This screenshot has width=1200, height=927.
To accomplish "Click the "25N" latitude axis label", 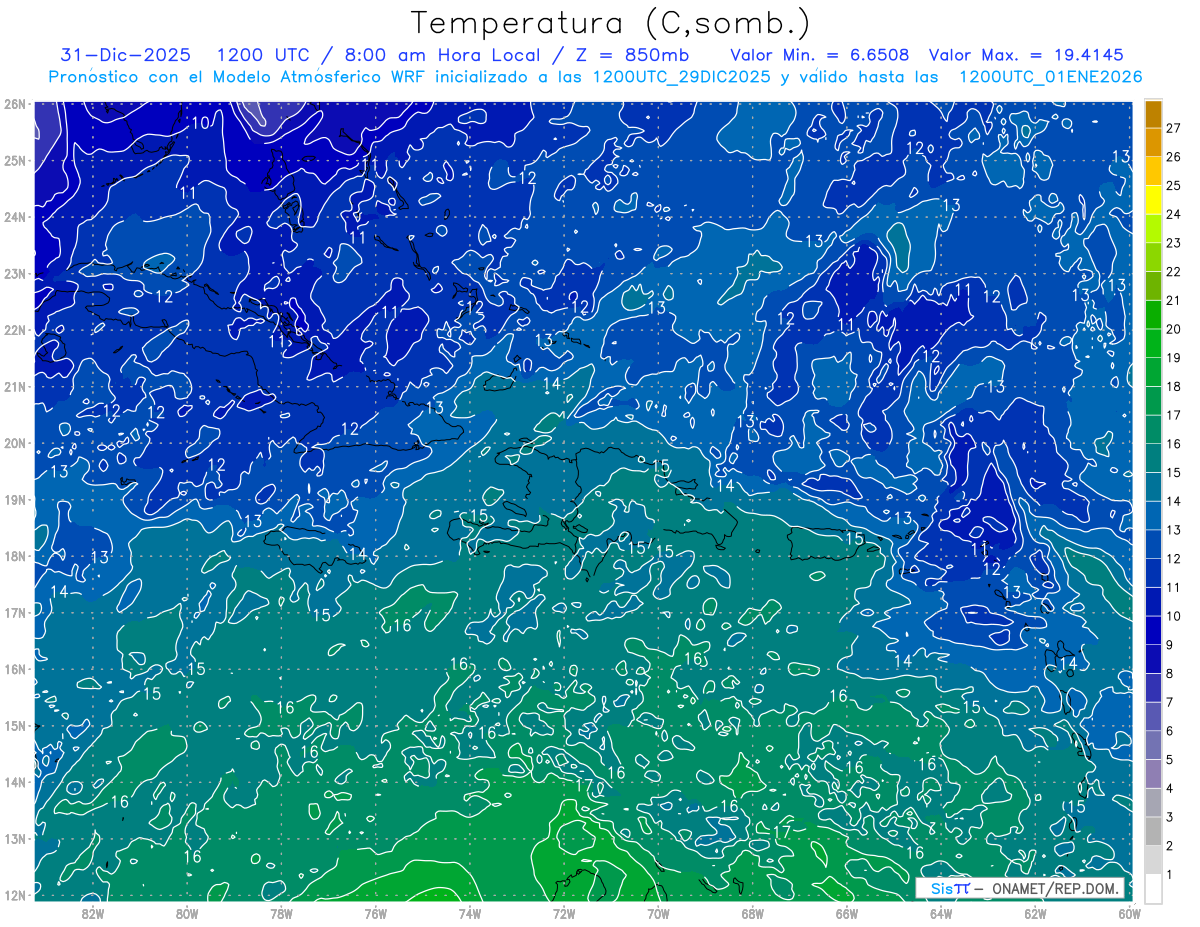I will coord(15,160).
